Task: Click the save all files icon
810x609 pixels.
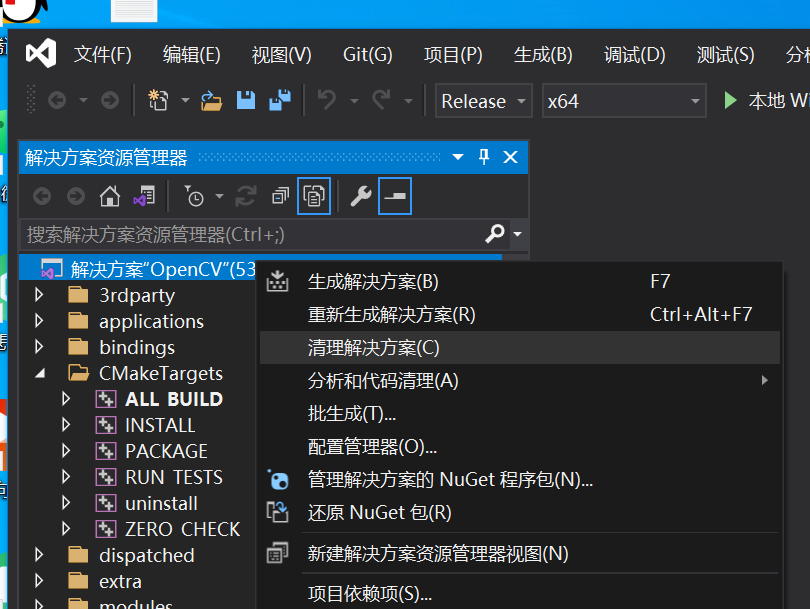Action: click(x=280, y=100)
